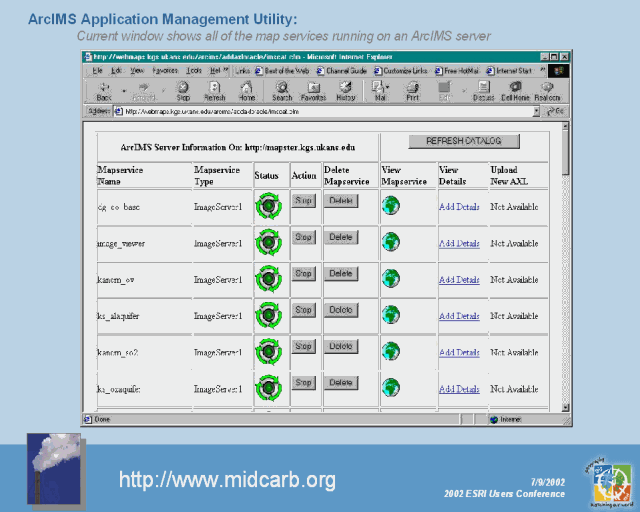
Task: Open the address bar dropdown arrow
Action: click(x=536, y=111)
